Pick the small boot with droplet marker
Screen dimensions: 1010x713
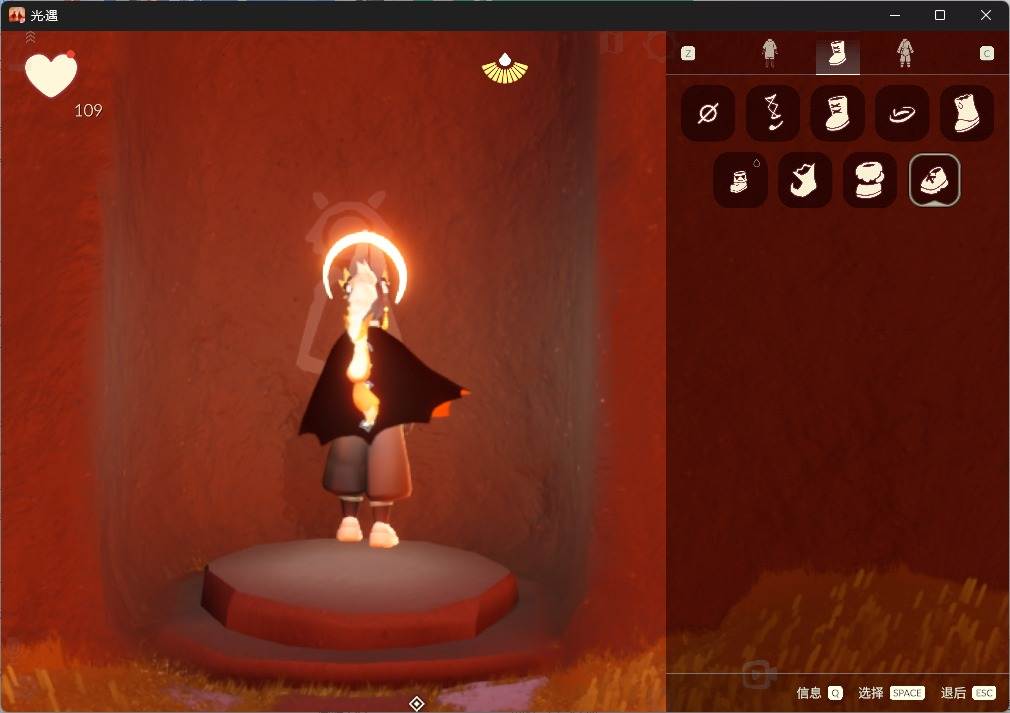coord(741,180)
